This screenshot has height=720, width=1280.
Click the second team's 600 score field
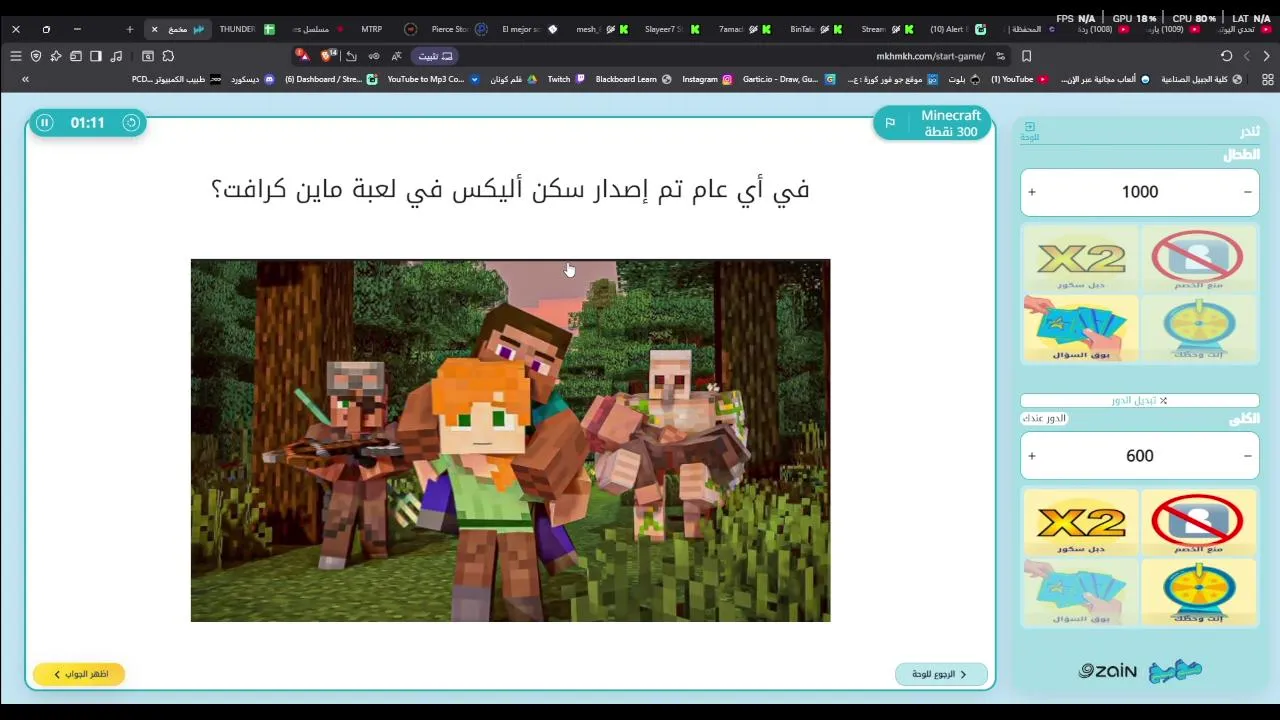coord(1140,456)
